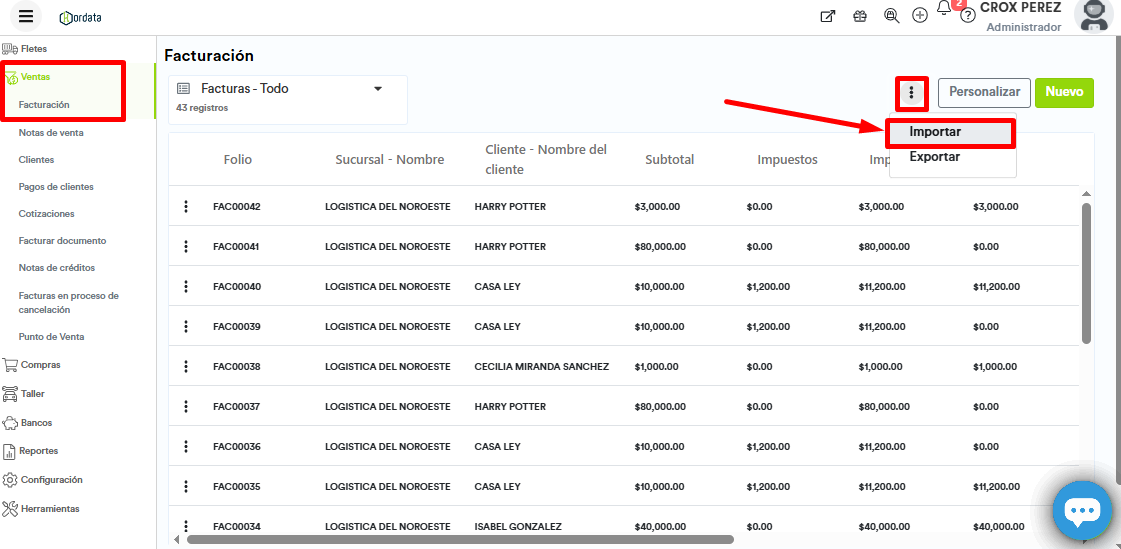Viewport: 1121px width, 549px height.
Task: Click the Personalizar button
Action: pyautogui.click(x=984, y=92)
